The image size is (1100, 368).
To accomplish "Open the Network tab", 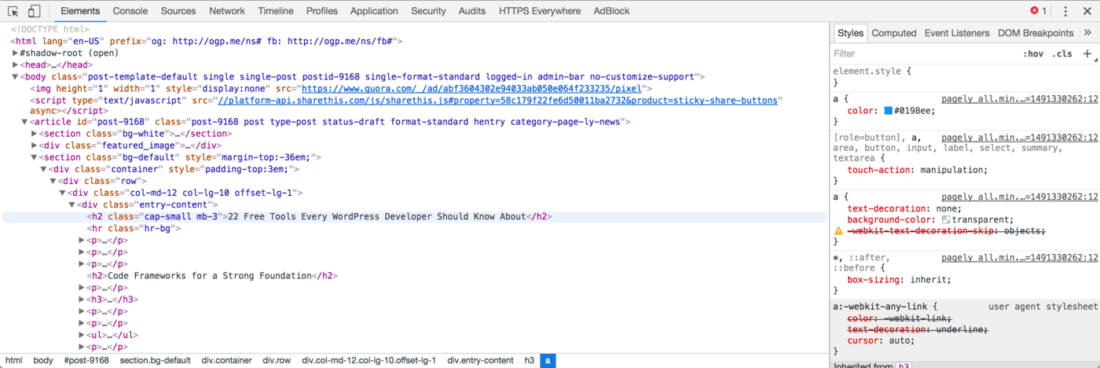I will (x=227, y=11).
